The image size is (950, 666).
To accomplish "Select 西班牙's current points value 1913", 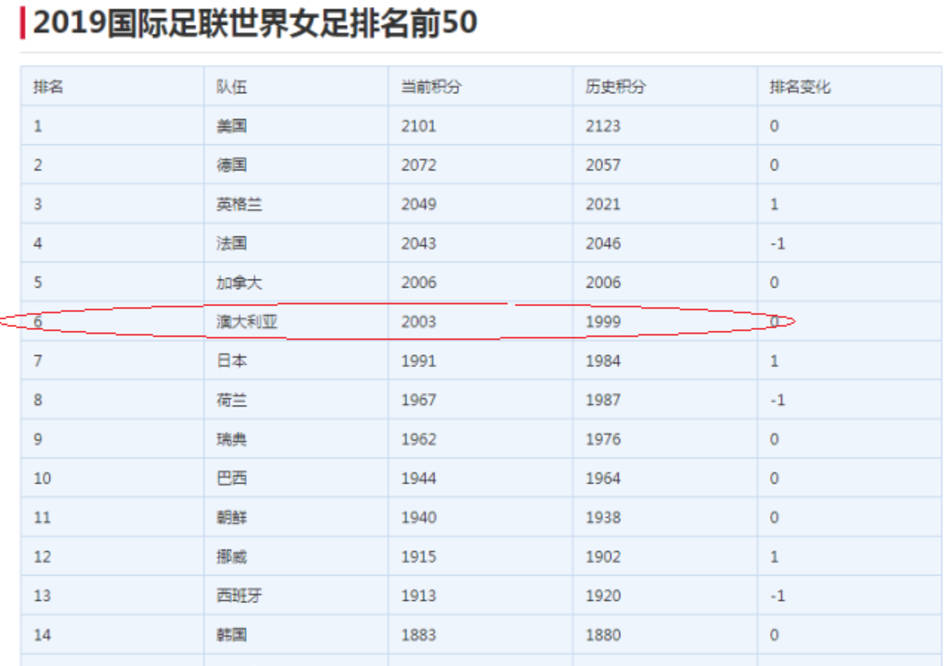I will (419, 596).
